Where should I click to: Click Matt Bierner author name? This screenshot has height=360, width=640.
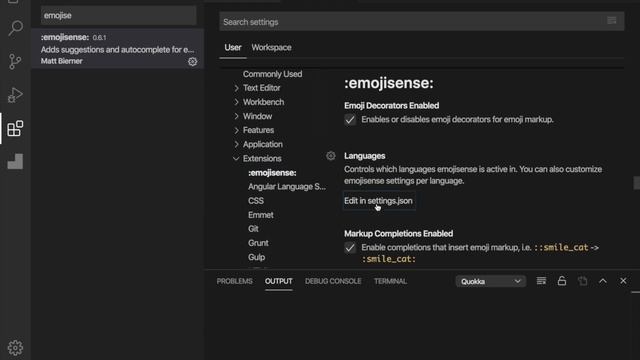62,61
